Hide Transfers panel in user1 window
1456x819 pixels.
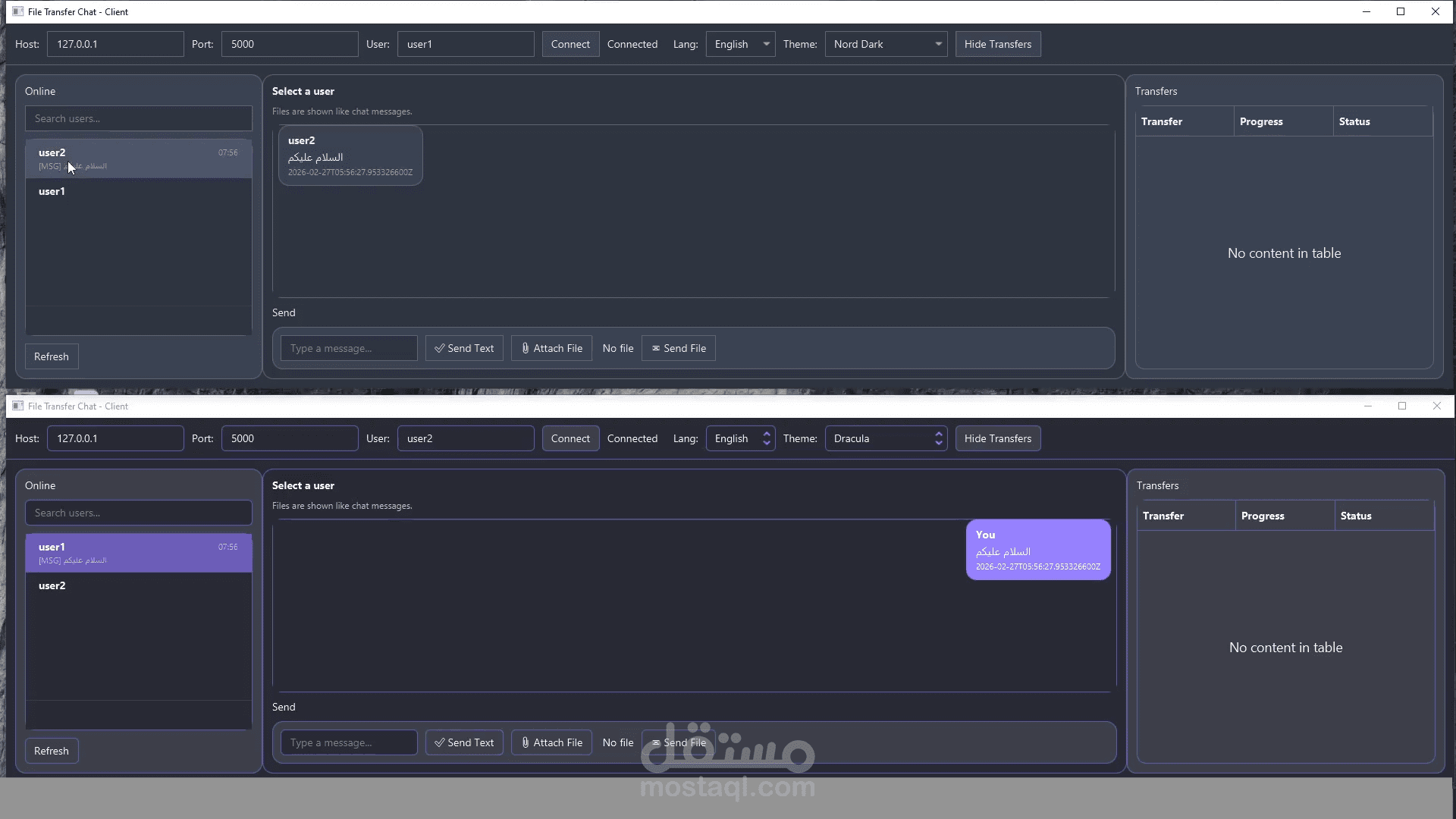(x=997, y=44)
